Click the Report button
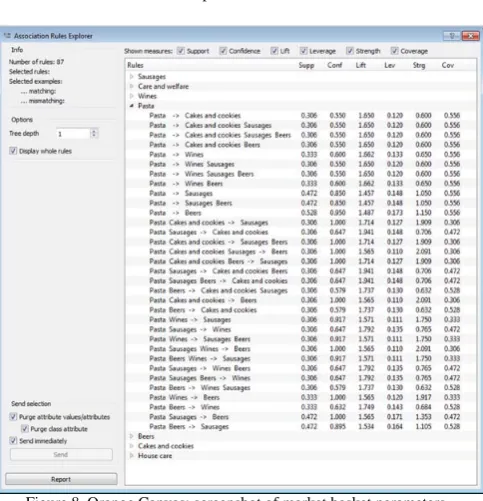The image size is (483, 501). coord(61,479)
